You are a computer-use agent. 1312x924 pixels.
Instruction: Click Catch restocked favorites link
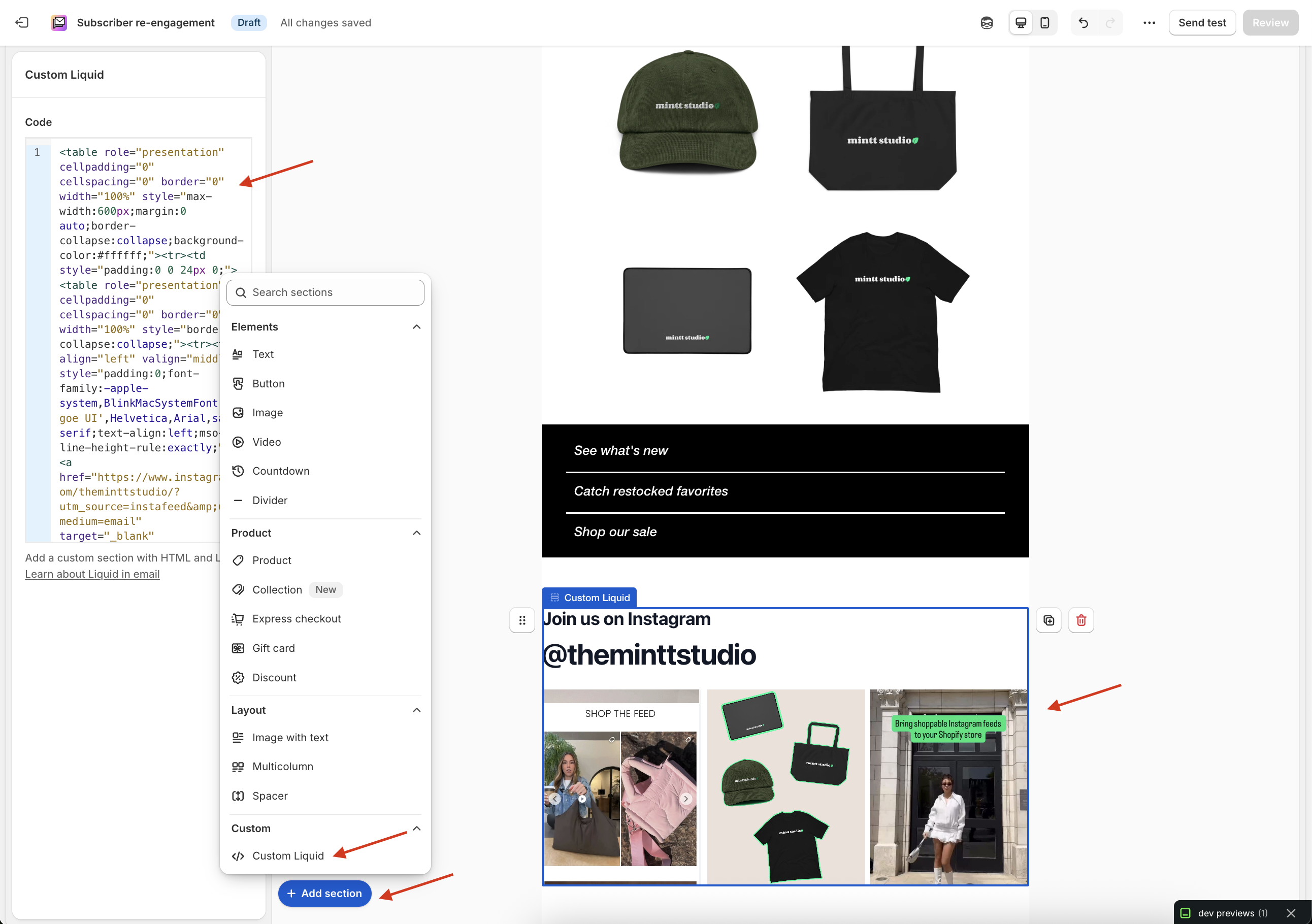651,491
